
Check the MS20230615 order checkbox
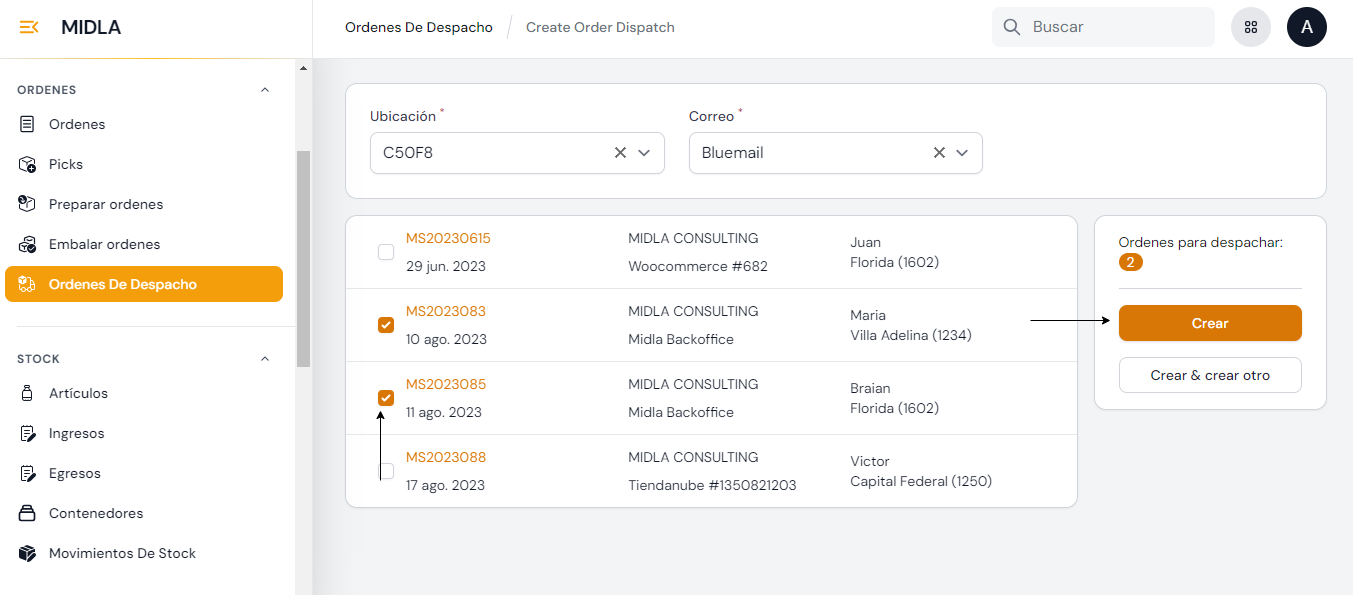(x=386, y=252)
